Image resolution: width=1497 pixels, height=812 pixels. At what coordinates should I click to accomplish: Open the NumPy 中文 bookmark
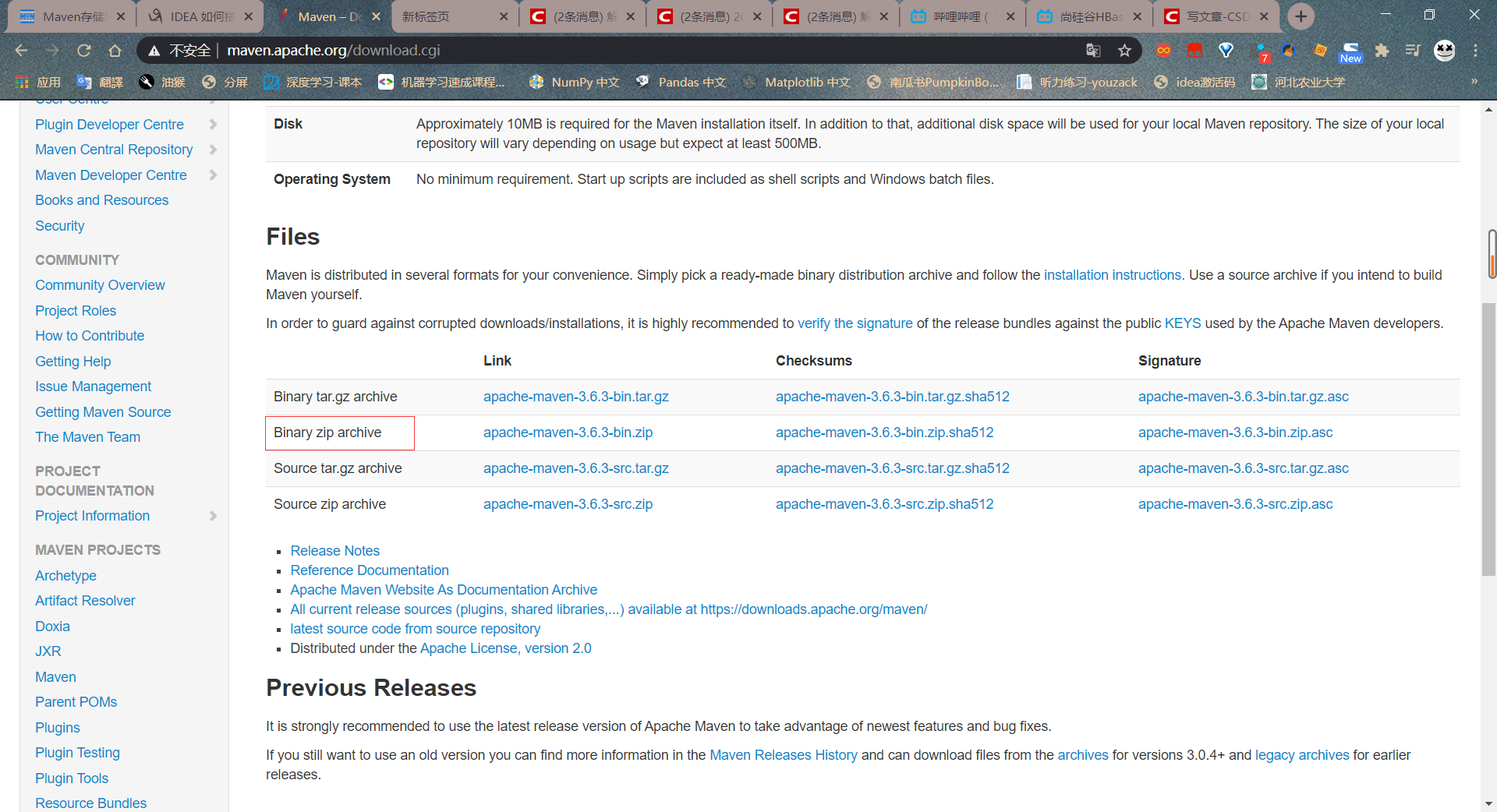point(574,82)
